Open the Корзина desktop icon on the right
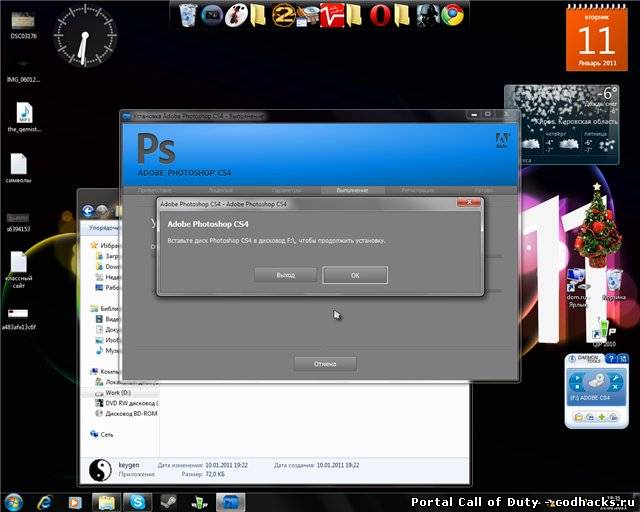The image size is (640, 512). [614, 285]
